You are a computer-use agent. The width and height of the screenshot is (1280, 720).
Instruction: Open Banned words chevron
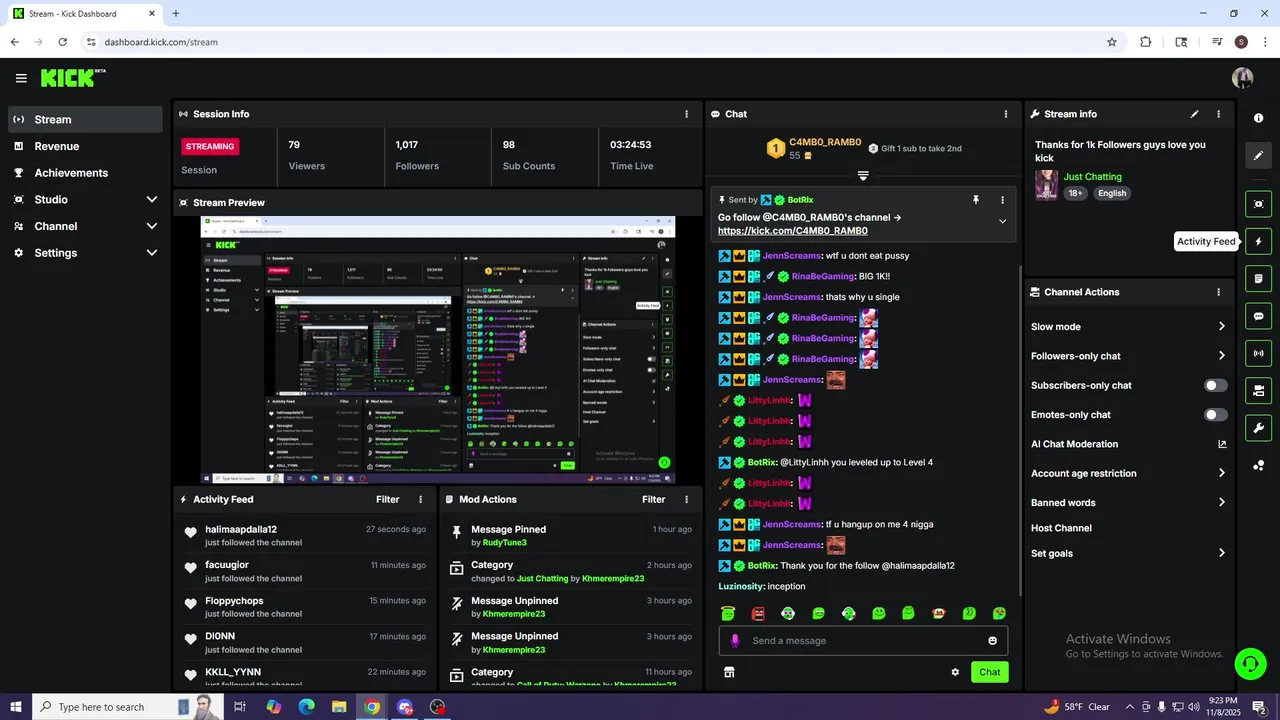click(1222, 502)
